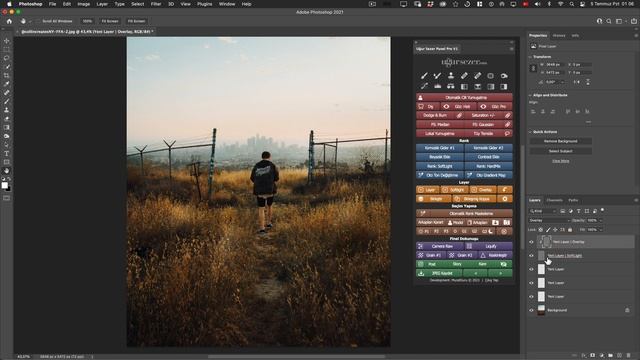Switch to the Channels tab
640x360 pixels.
(x=554, y=200)
